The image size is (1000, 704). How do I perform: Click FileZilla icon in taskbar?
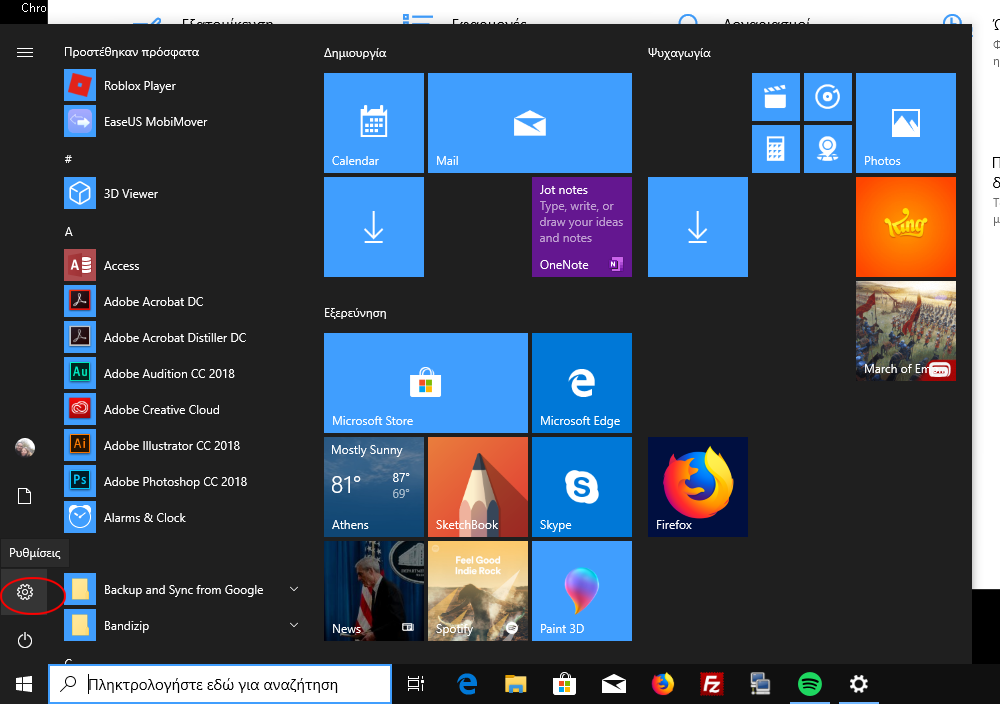click(712, 684)
